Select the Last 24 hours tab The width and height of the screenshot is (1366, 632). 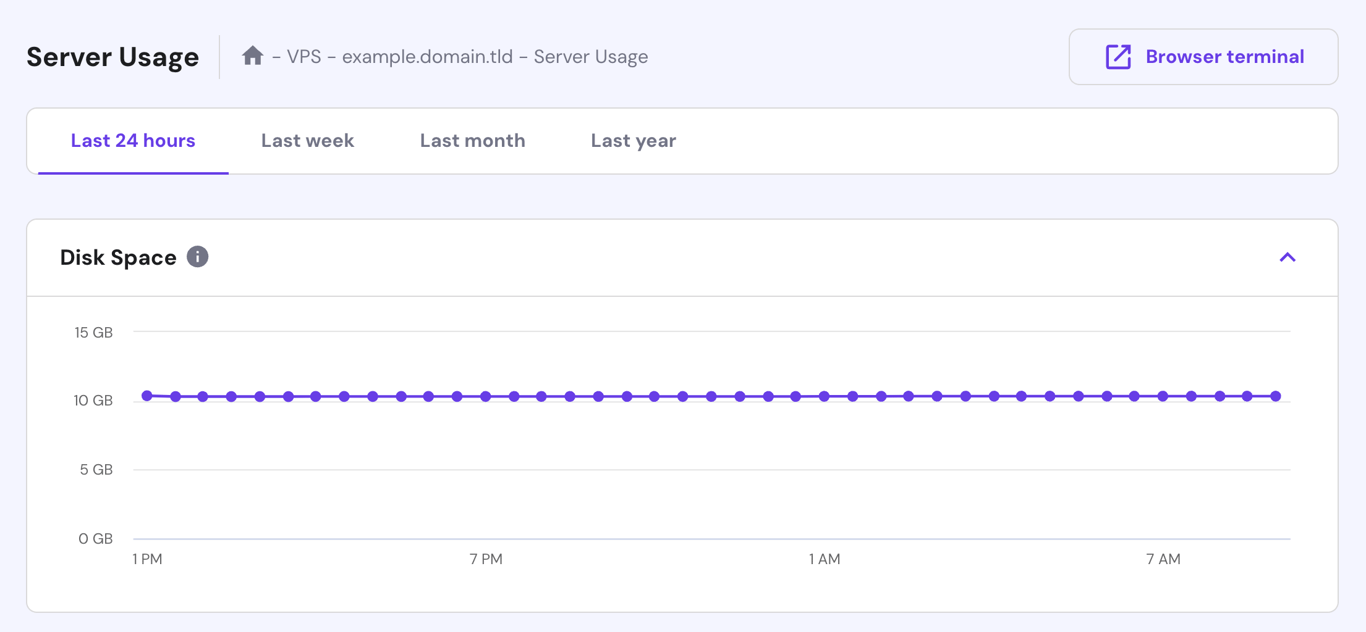[x=132, y=140]
